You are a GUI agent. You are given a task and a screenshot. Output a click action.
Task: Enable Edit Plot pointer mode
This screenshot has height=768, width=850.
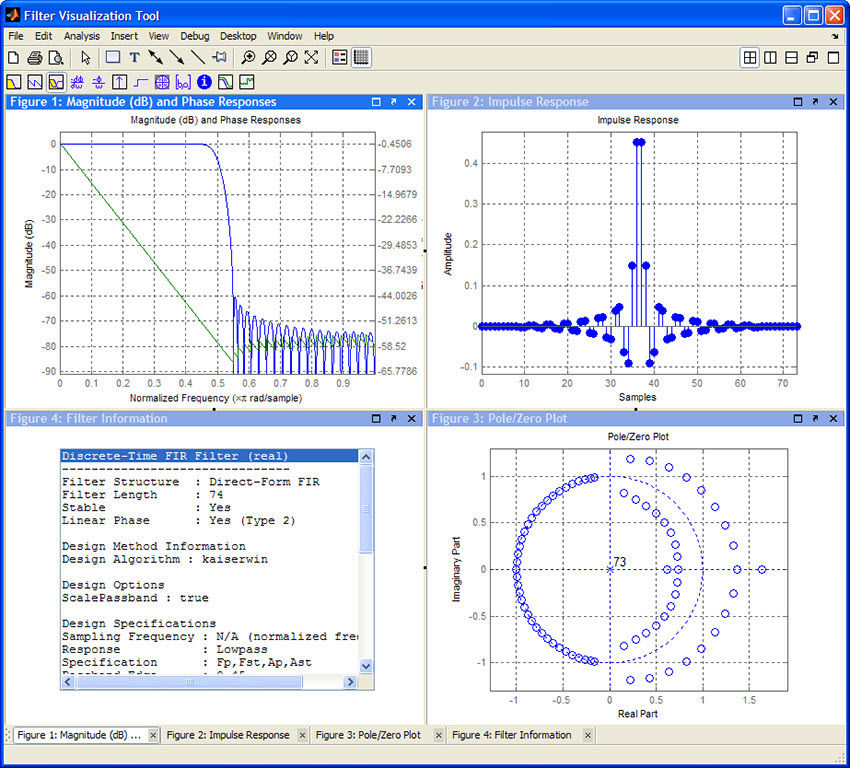point(85,57)
